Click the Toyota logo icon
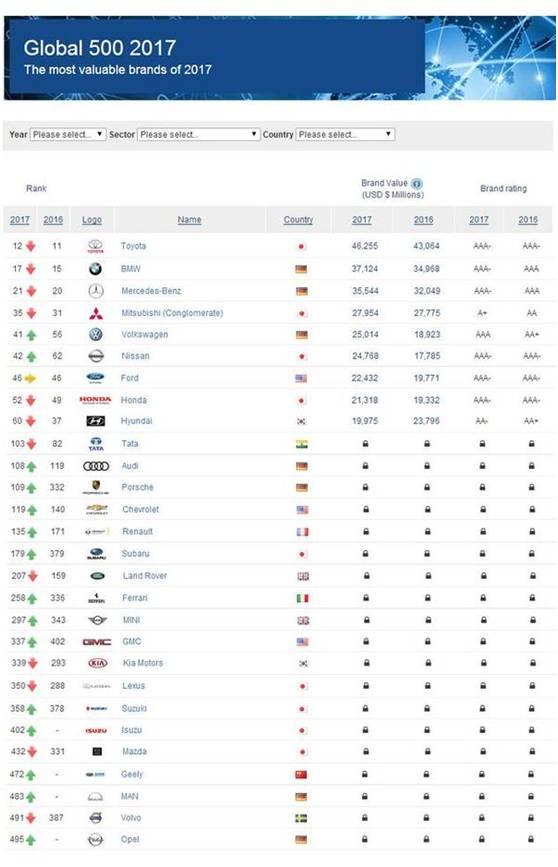The image size is (558, 867). click(x=96, y=246)
